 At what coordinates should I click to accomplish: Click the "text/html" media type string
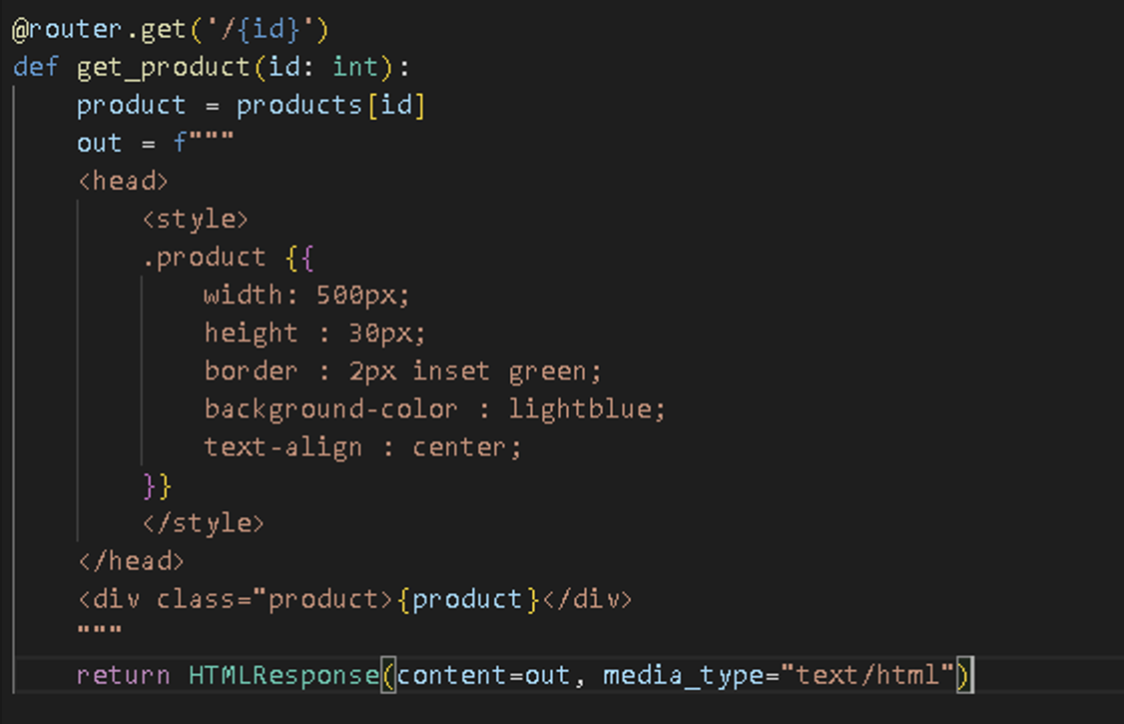(x=874, y=676)
